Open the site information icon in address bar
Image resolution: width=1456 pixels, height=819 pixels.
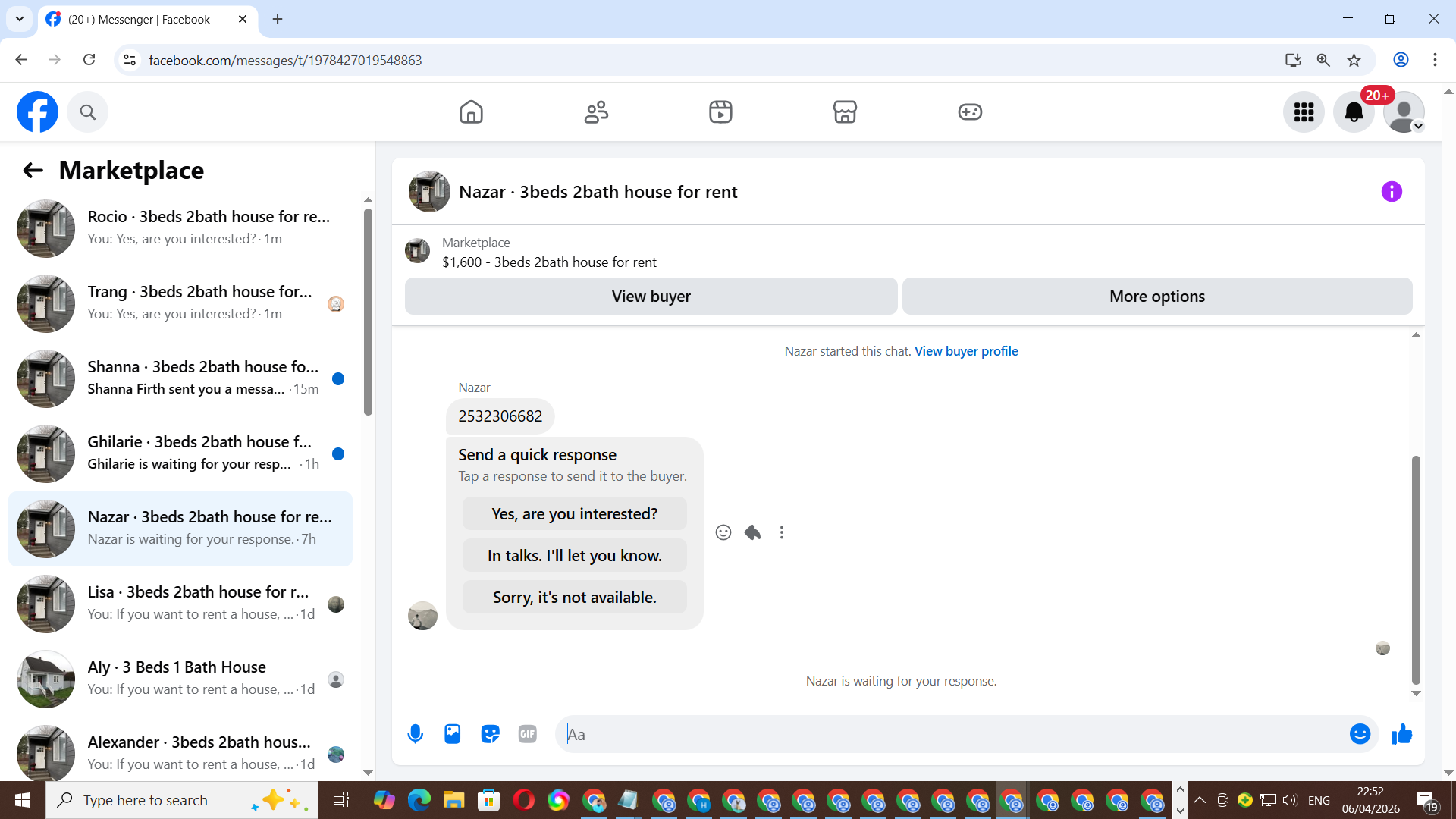130,60
